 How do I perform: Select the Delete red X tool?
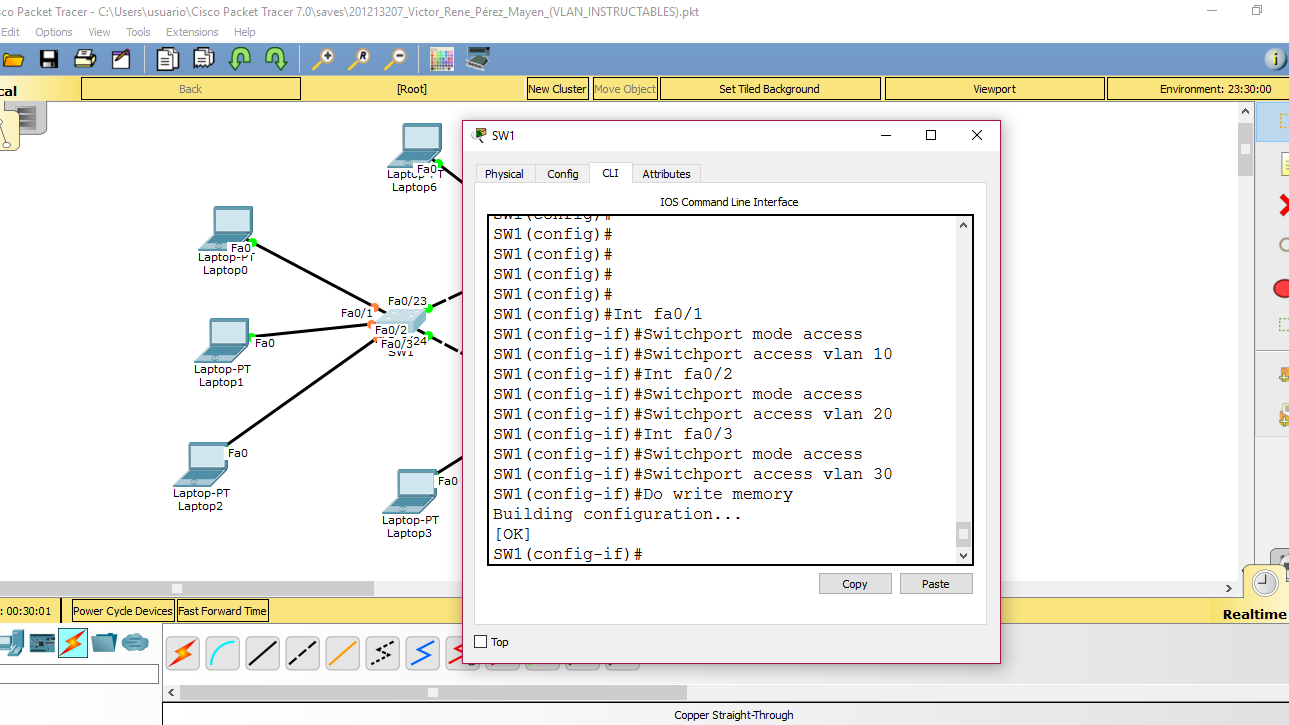click(x=1283, y=206)
